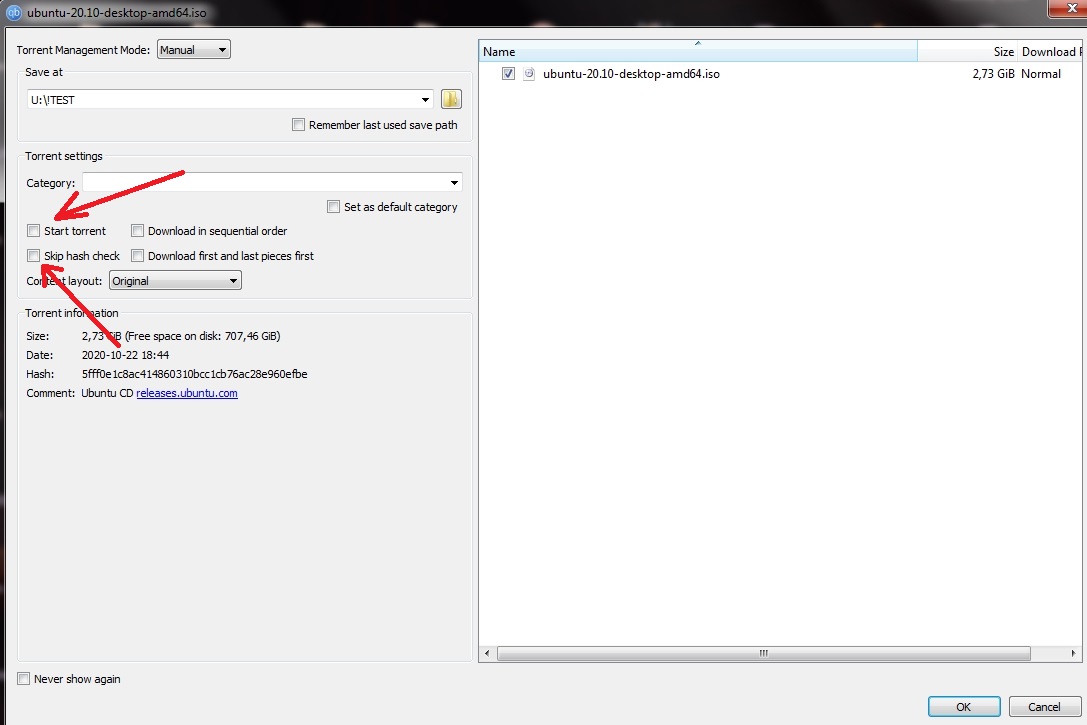Click the hash value 5fff0e1c8ac4...

pos(194,374)
